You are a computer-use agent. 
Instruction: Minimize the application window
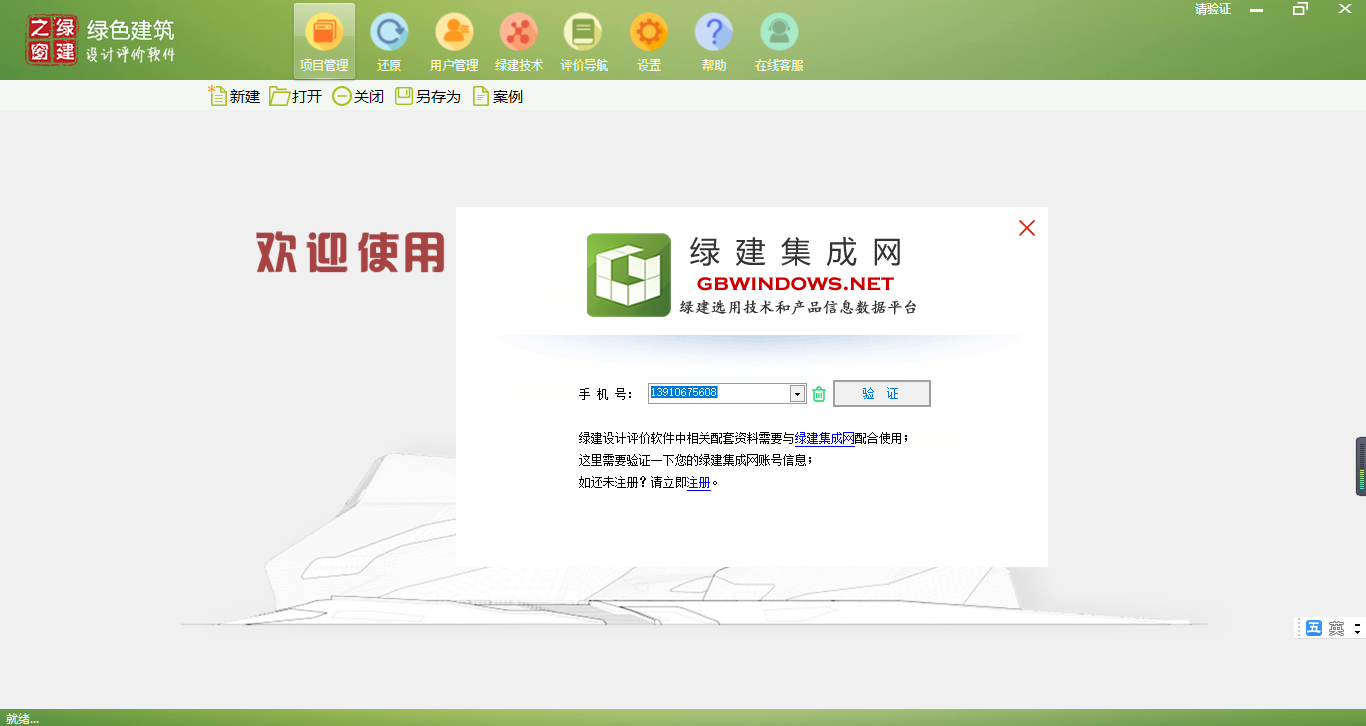tap(1256, 10)
